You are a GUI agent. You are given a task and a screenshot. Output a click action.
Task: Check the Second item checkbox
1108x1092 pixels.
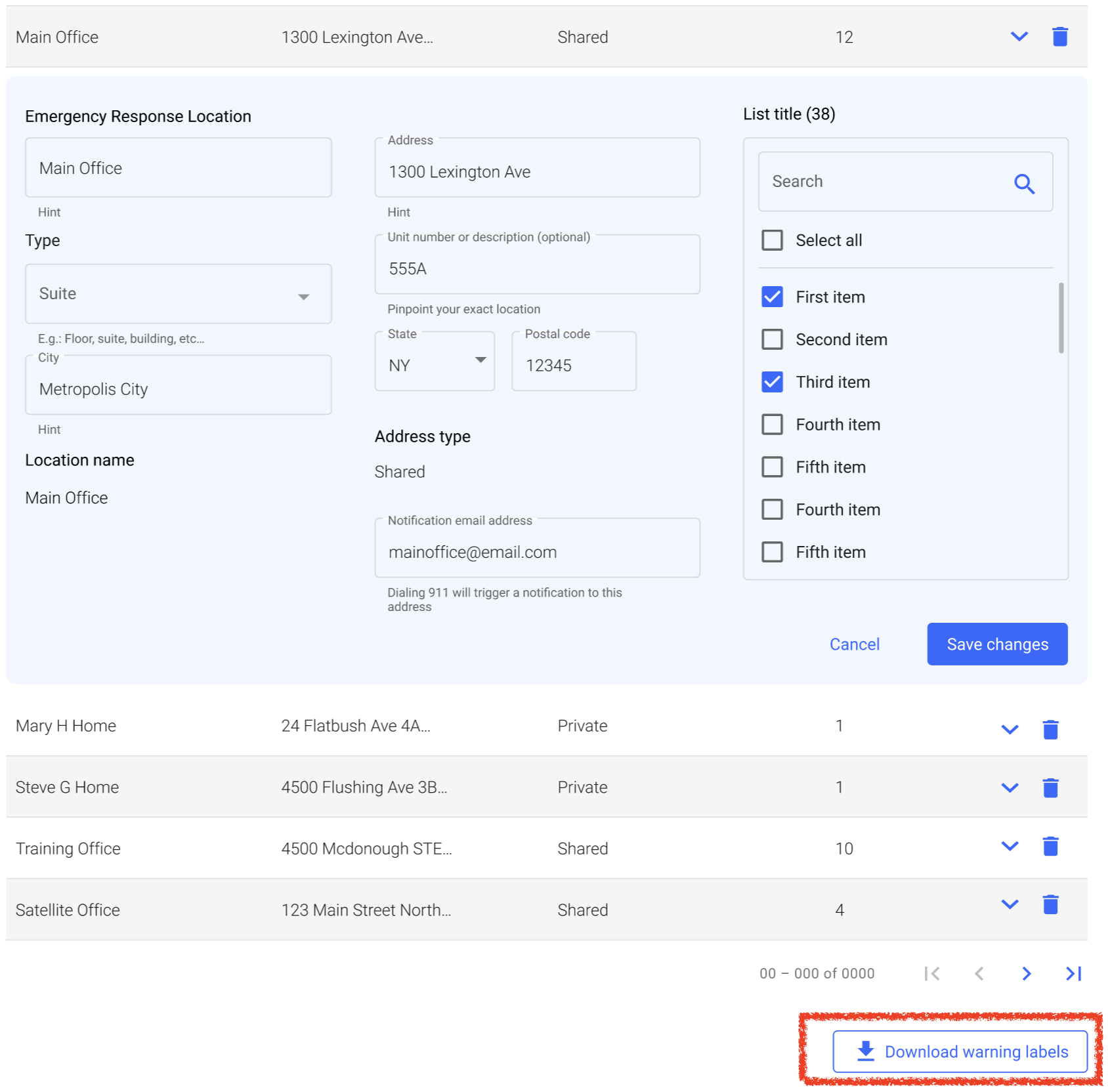pyautogui.click(x=772, y=339)
